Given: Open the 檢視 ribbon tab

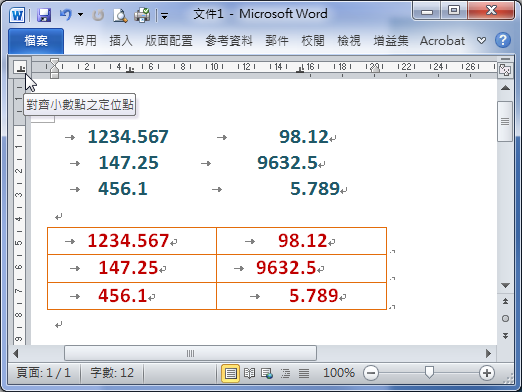Looking at the screenshot, I should tap(349, 41).
